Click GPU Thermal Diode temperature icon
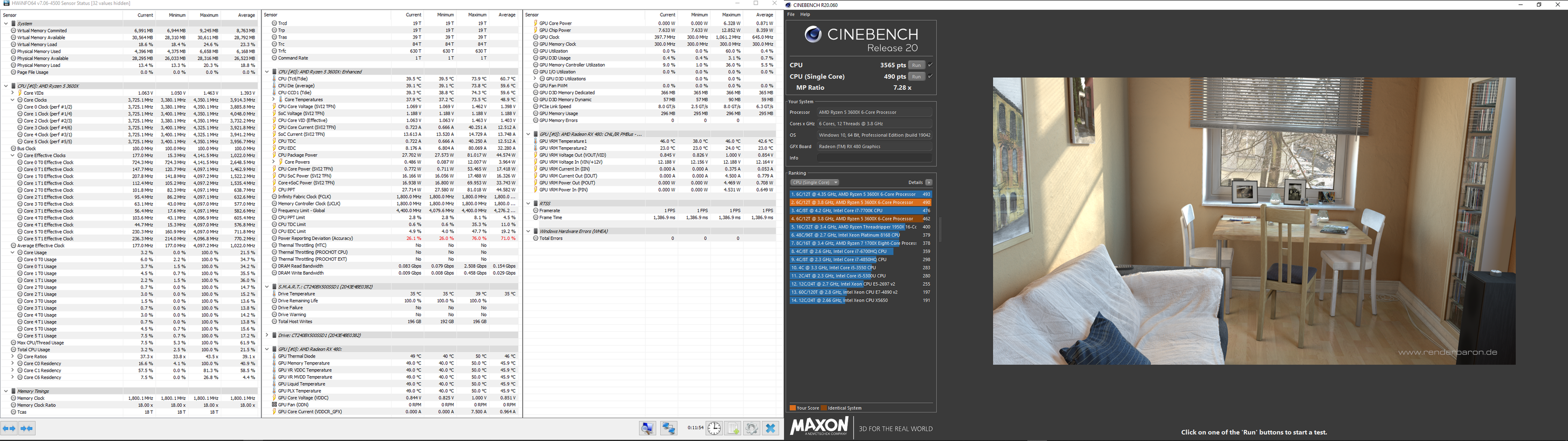Image resolution: width=1568 pixels, height=441 pixels. 274,356
